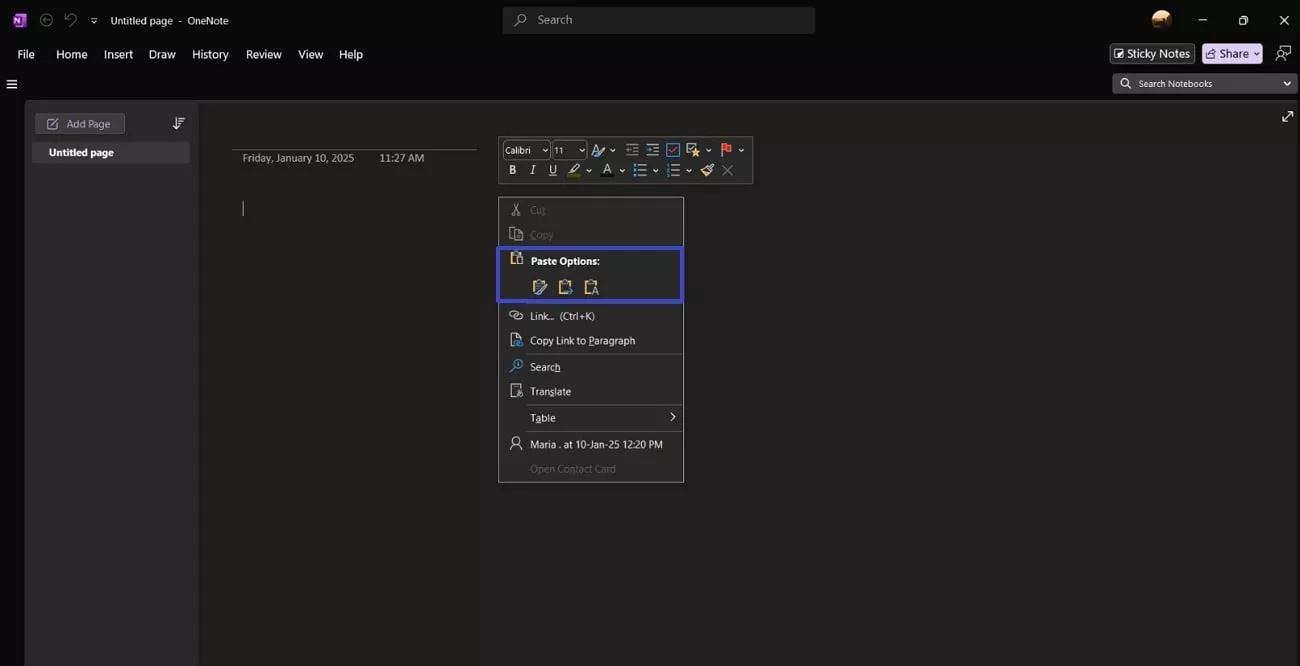1300x666 pixels.
Task: Open Sticky Notes
Action: pyautogui.click(x=1152, y=54)
